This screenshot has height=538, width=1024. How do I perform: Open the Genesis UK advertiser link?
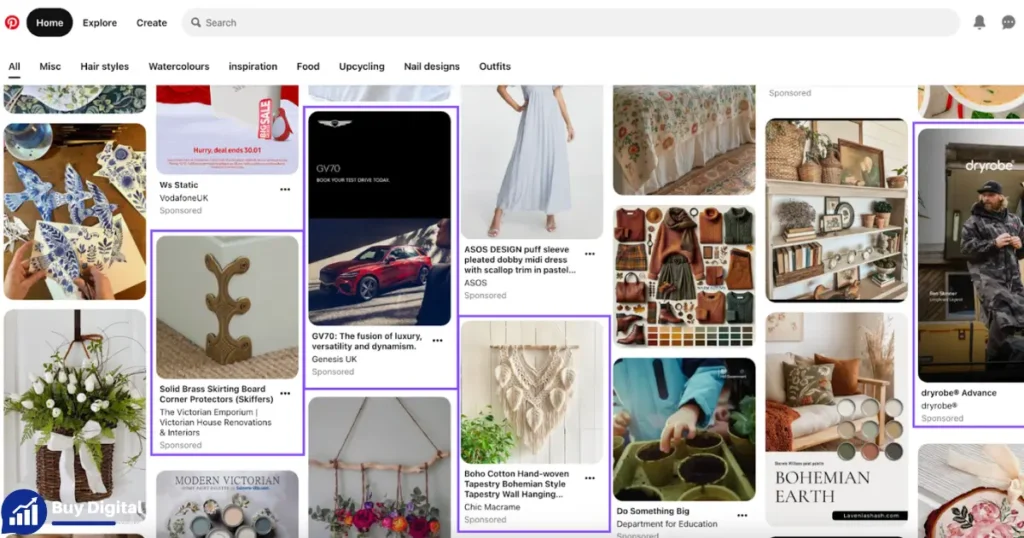pyautogui.click(x=334, y=359)
